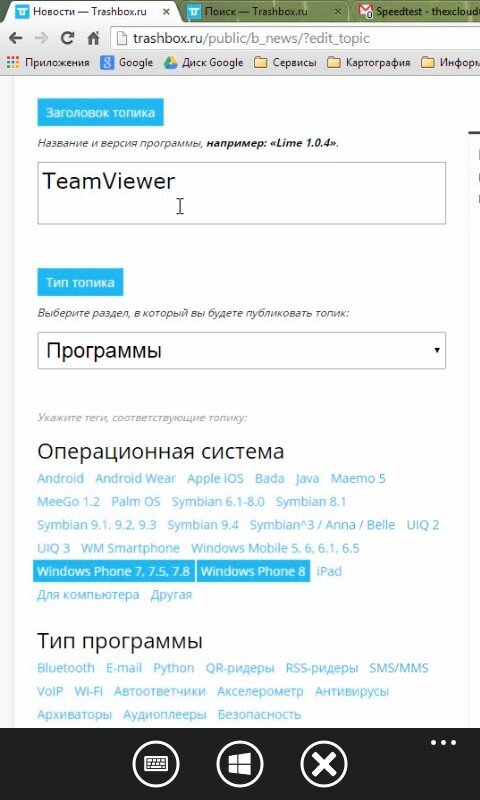
Task: Click the home icon in browser toolbar
Action: coord(93,38)
